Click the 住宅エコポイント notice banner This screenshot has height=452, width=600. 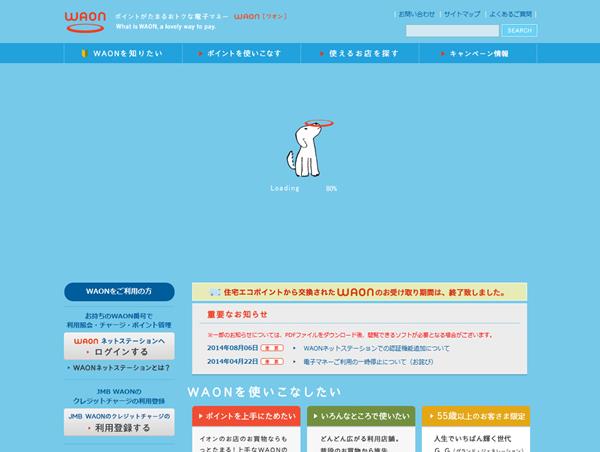tap(359, 292)
